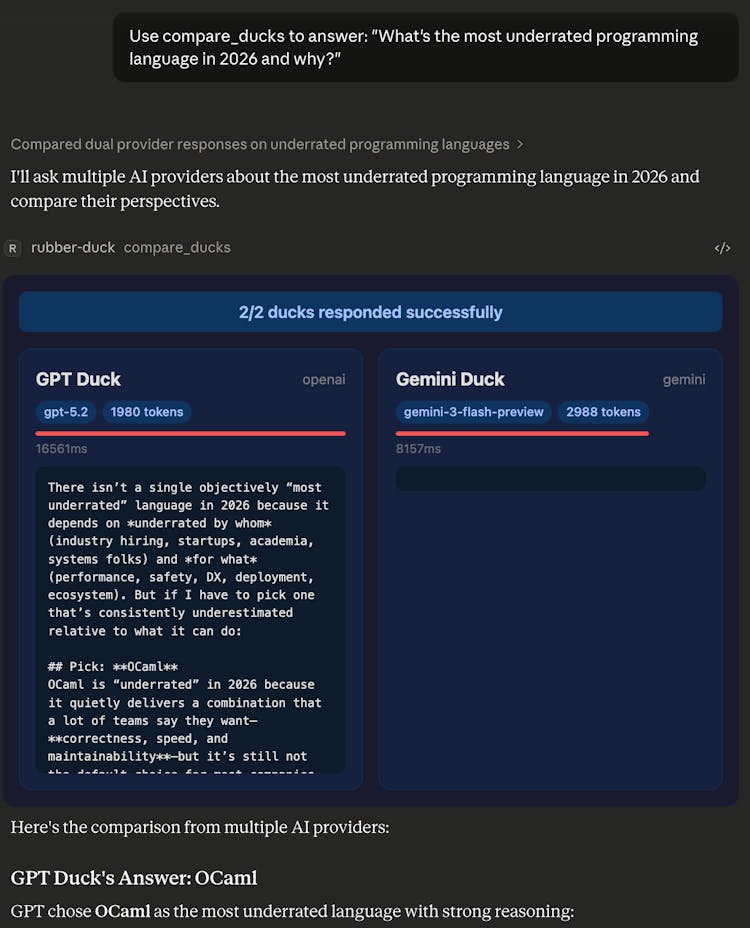Click the "1980 tokens" badge

[x=146, y=412]
